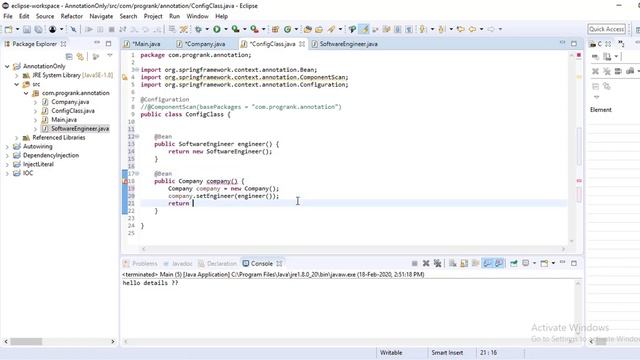Select the InjectLiteral project

point(38,164)
